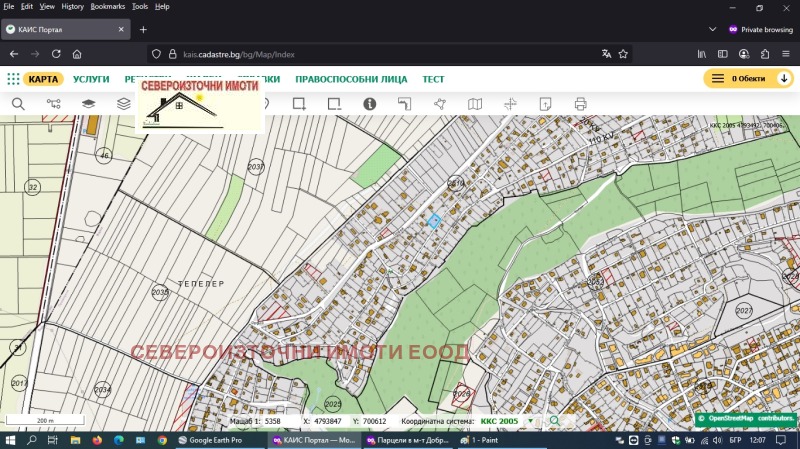
Task: Open the File menu
Action: (x=9, y=7)
